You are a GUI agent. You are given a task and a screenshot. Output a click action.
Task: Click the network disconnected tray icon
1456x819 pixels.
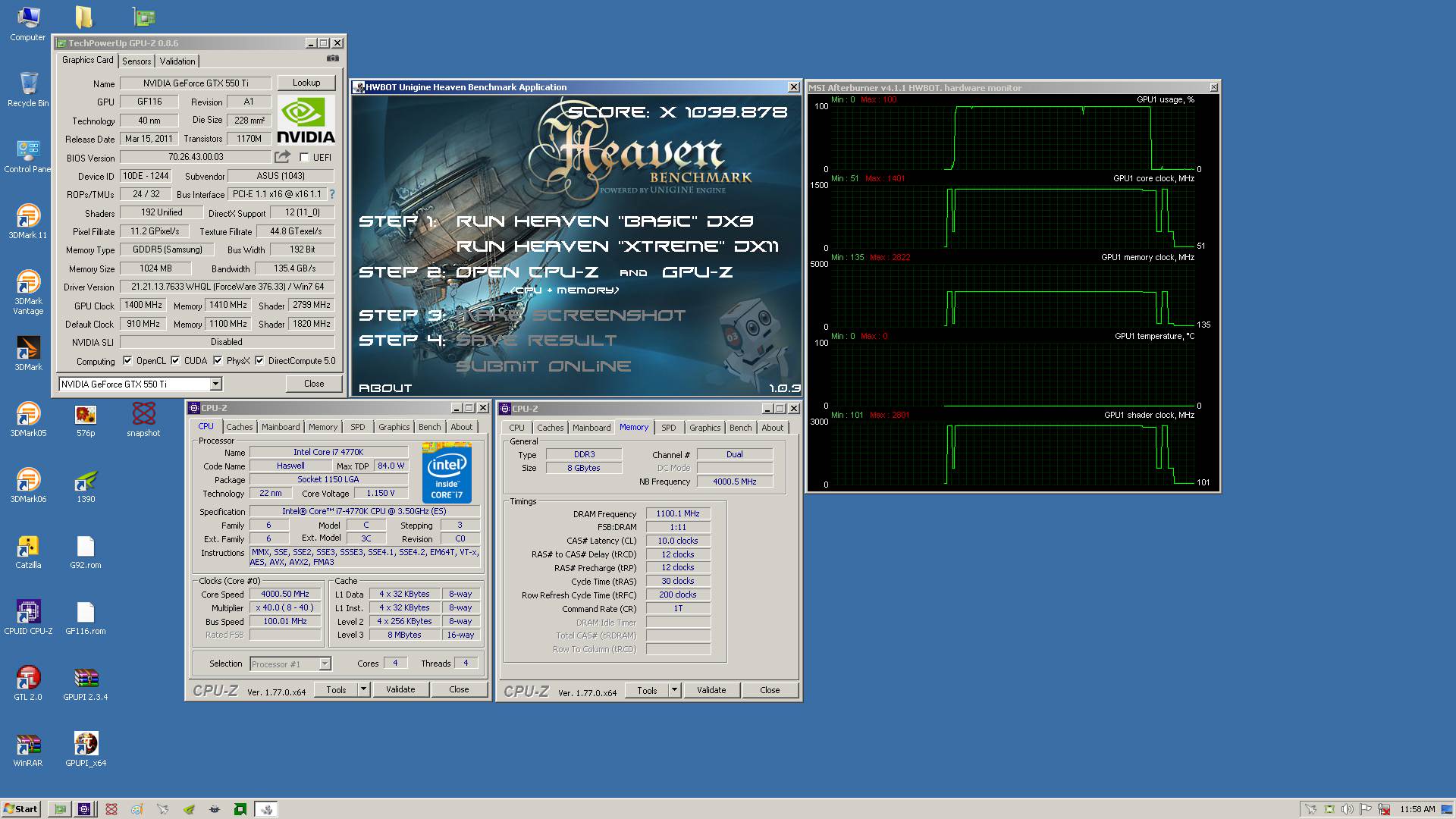1384,809
